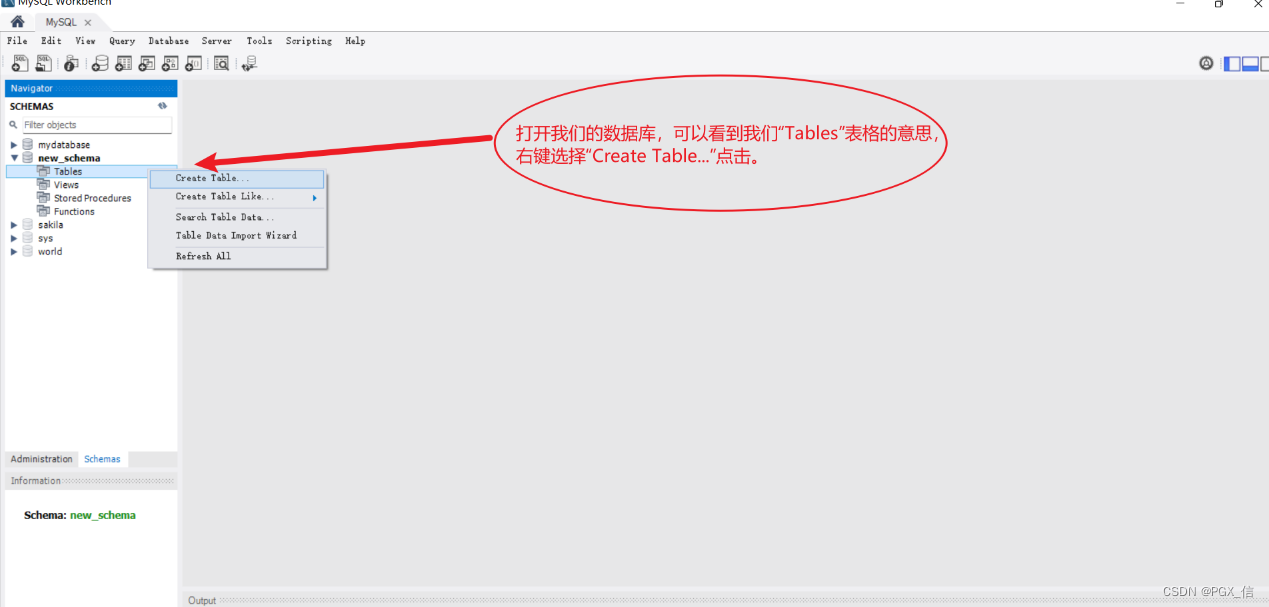Open the Database menu
This screenshot has height=607, width=1269.
tap(169, 41)
